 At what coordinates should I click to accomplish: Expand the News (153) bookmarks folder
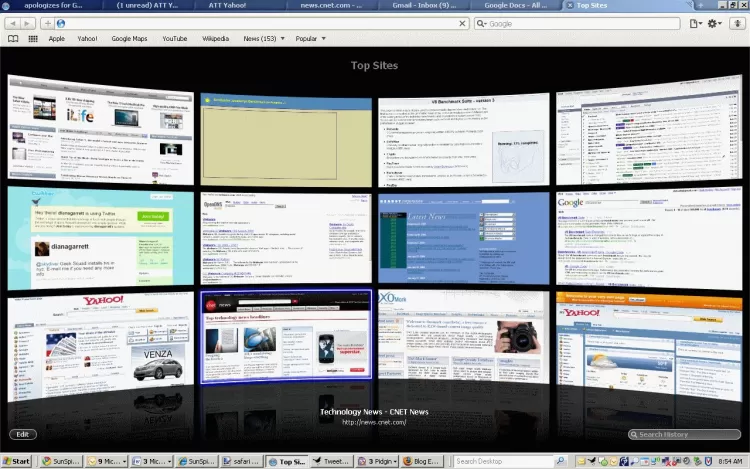click(264, 39)
